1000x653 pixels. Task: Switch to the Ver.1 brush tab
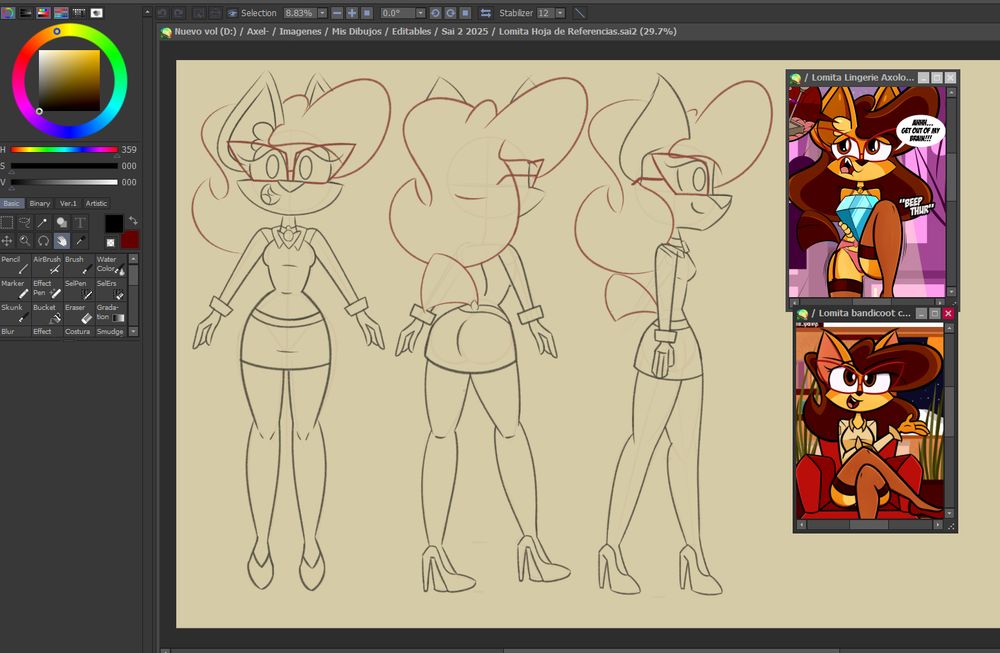tap(68, 203)
